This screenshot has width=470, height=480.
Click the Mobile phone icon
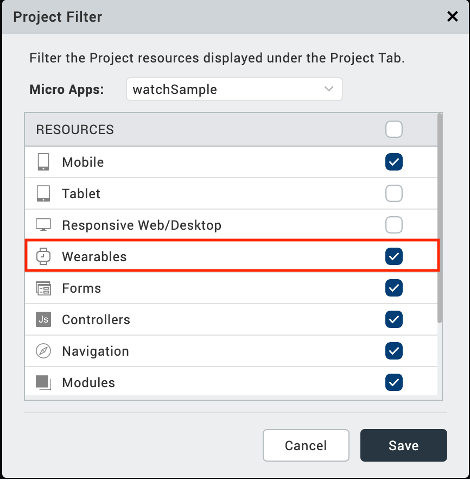43,162
